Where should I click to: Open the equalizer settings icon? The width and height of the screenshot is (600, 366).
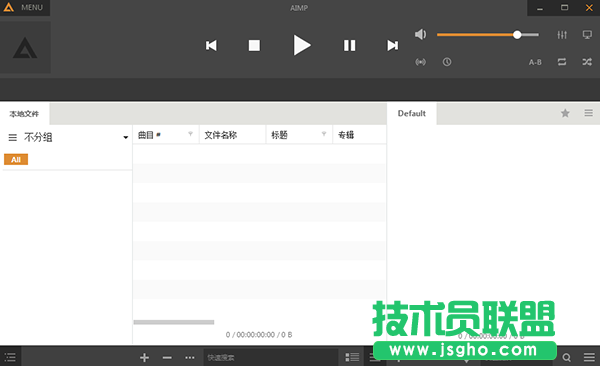pyautogui.click(x=562, y=35)
